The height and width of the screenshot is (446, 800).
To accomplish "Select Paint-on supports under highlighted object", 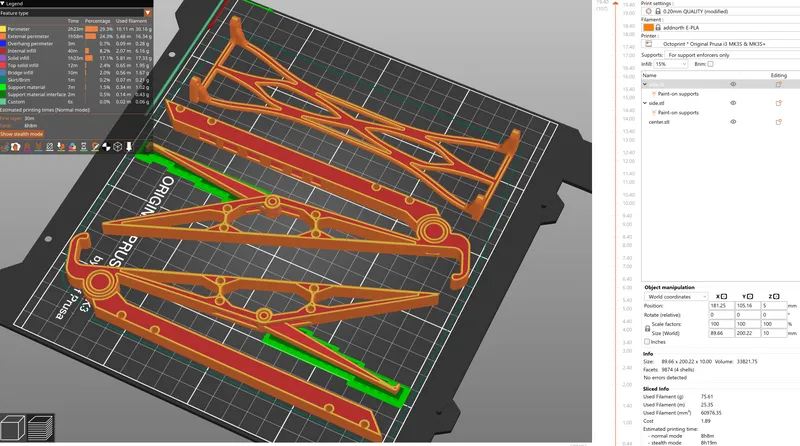I will tap(678, 94).
